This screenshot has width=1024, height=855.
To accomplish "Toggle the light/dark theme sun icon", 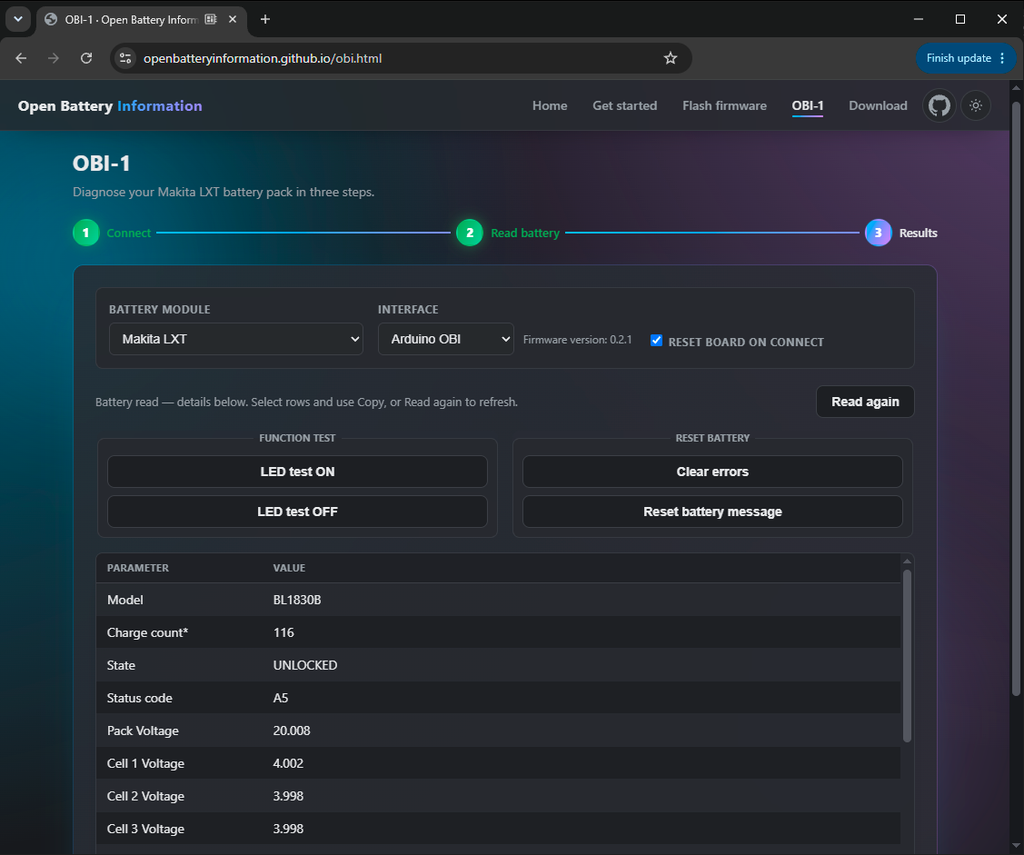I will click(x=976, y=106).
